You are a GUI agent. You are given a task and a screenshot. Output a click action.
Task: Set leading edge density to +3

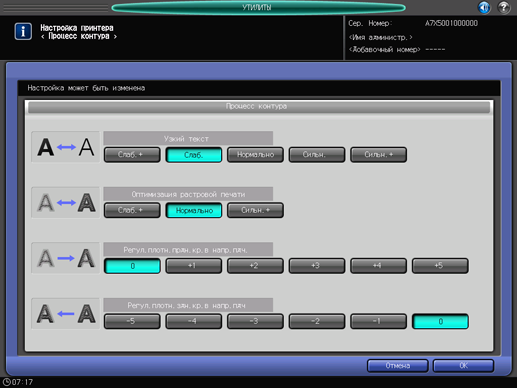click(x=317, y=266)
